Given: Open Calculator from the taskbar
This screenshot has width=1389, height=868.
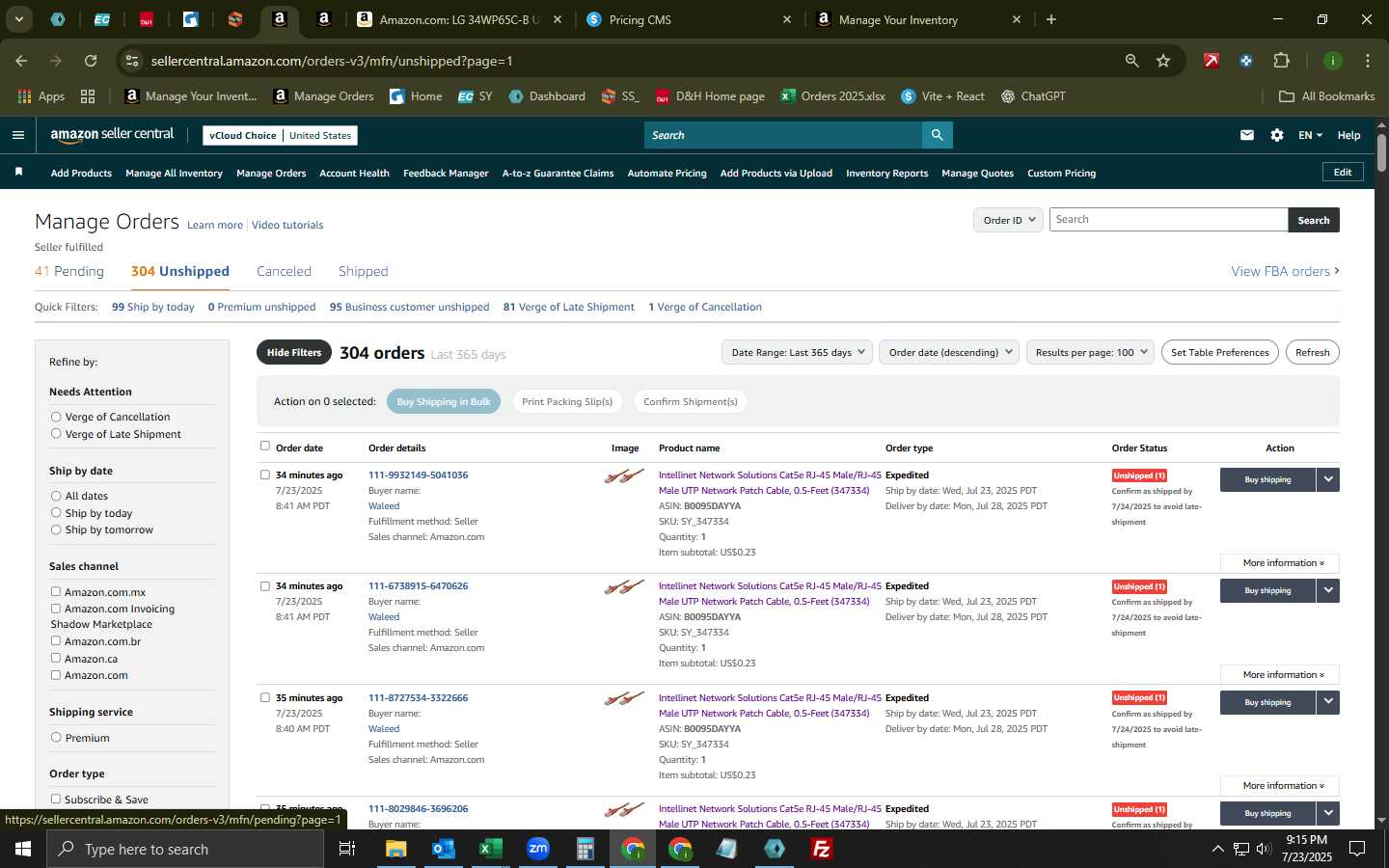Looking at the screenshot, I should [x=586, y=849].
